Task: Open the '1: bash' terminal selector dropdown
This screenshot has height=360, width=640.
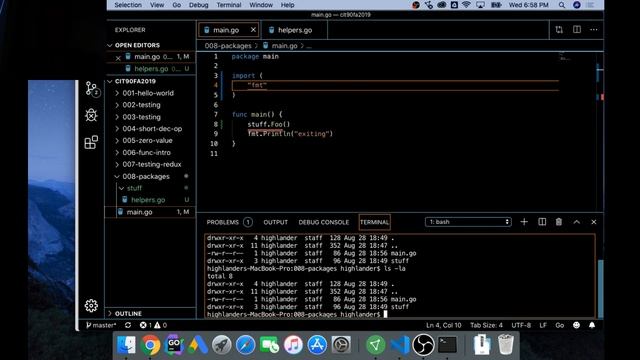Action: (x=468, y=222)
